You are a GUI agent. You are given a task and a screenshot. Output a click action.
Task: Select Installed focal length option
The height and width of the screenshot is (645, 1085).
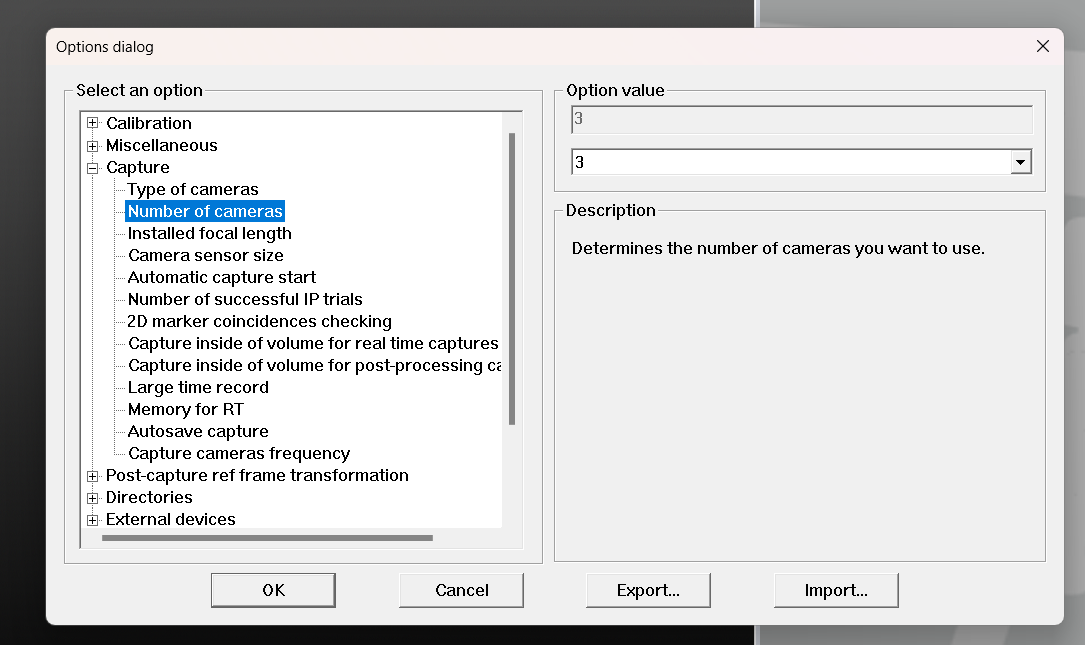click(209, 234)
